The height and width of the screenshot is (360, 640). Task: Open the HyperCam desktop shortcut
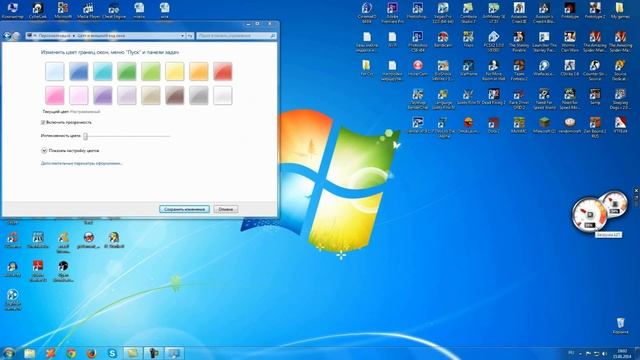tap(418, 69)
